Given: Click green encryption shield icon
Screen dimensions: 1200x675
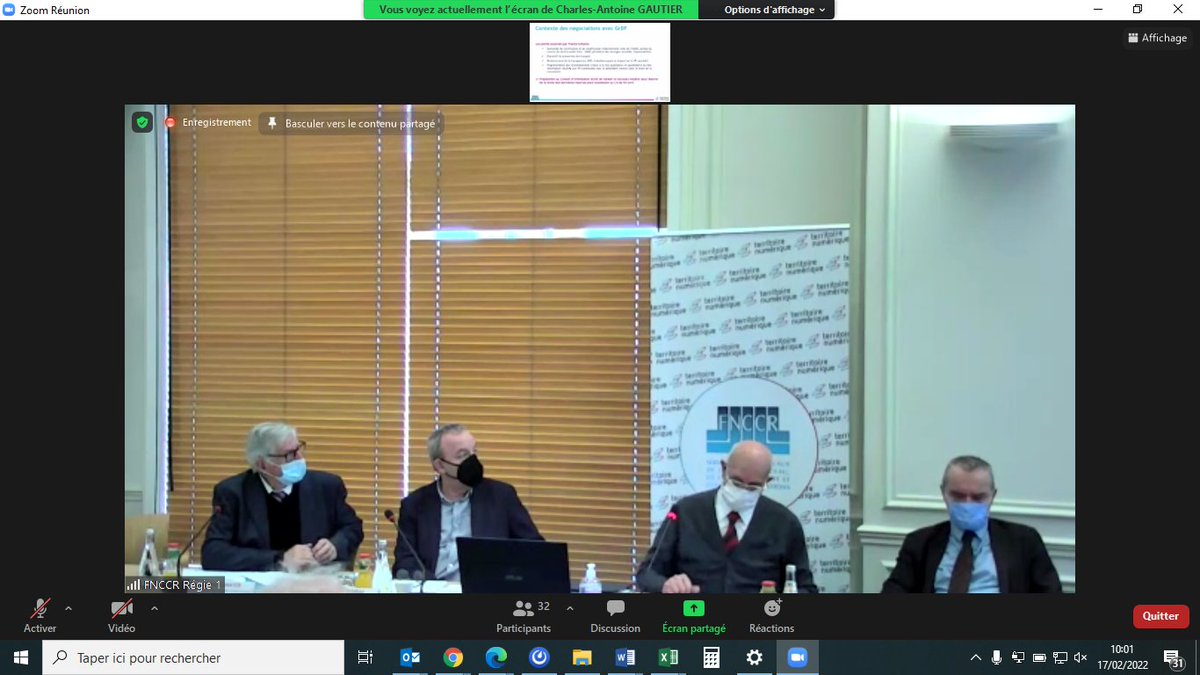Looking at the screenshot, I should pos(142,123).
